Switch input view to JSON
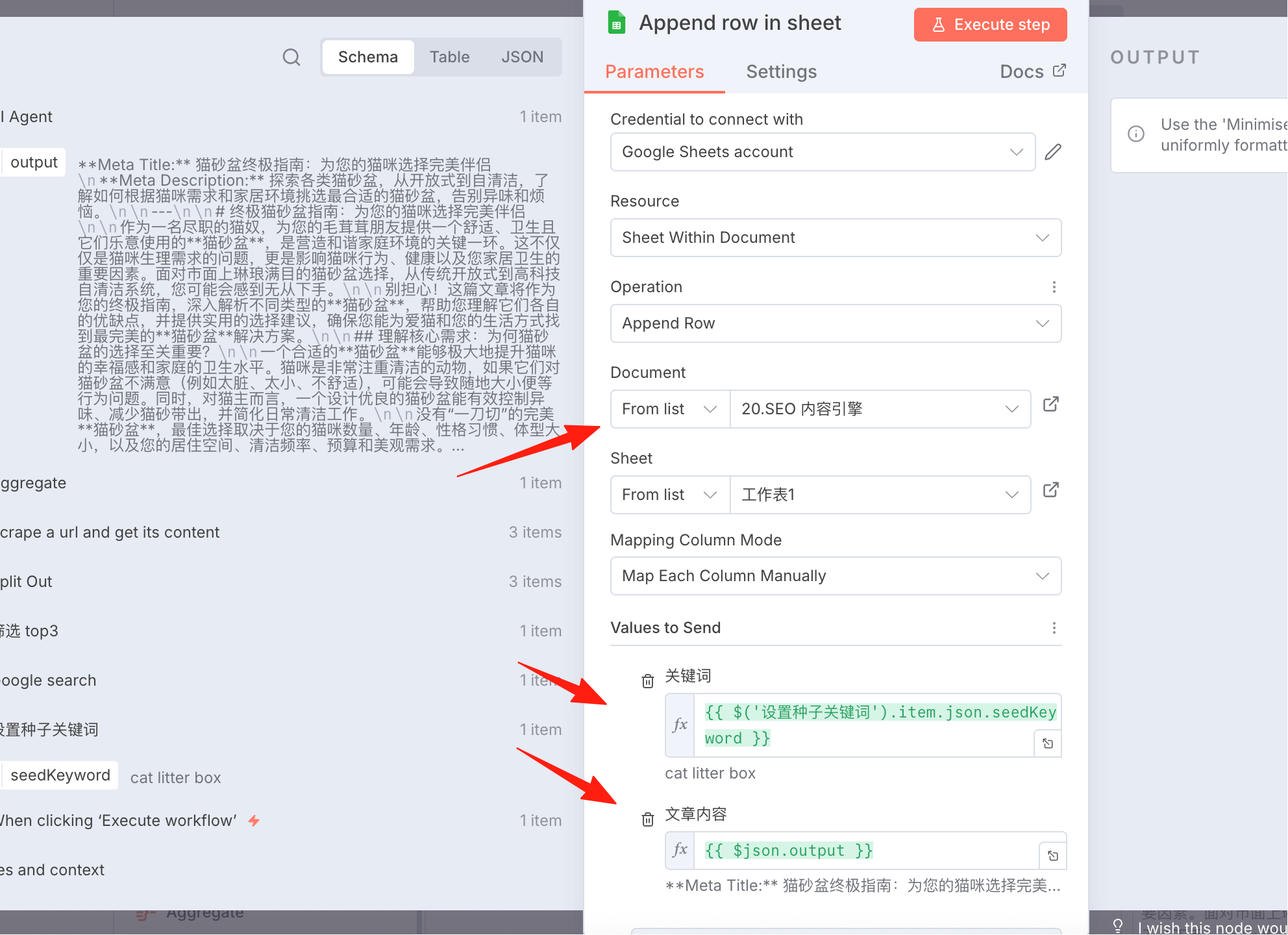This screenshot has width=1288, height=935. 522,57
